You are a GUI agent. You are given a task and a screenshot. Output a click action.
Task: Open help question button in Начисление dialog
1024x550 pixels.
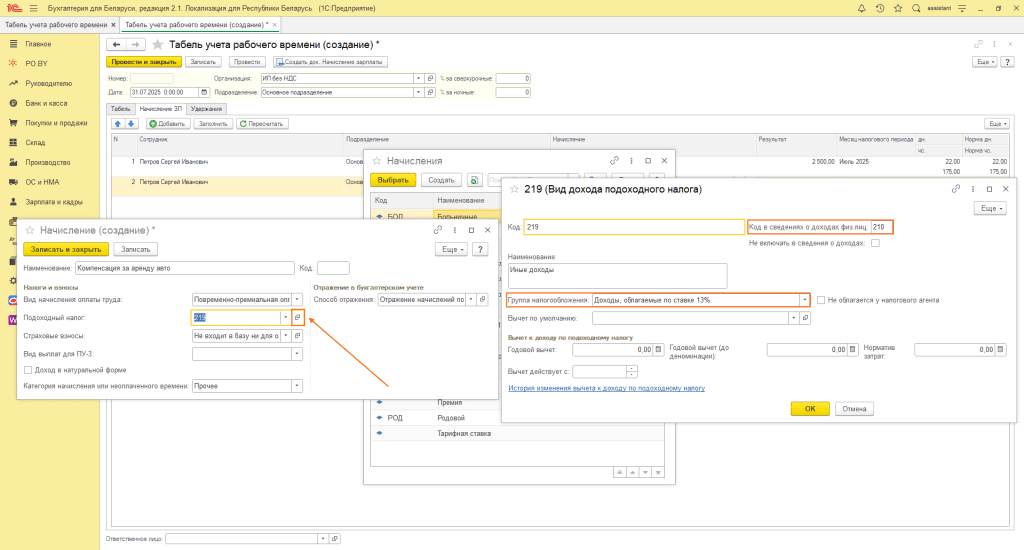(x=480, y=249)
